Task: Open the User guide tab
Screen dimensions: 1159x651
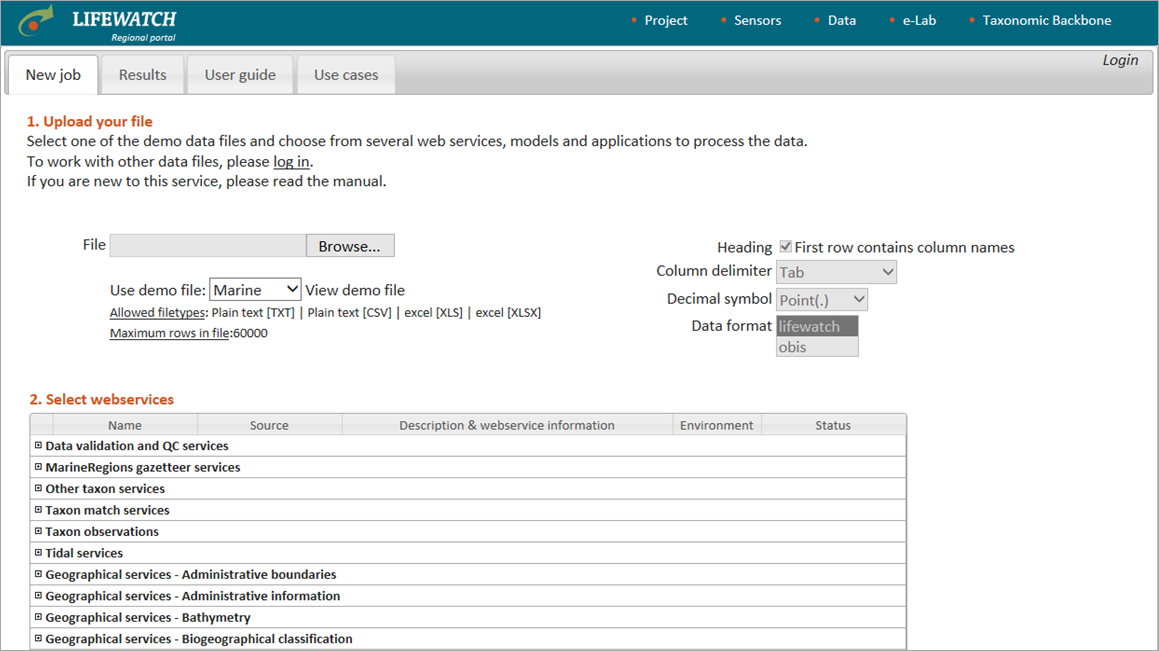Action: [x=240, y=75]
